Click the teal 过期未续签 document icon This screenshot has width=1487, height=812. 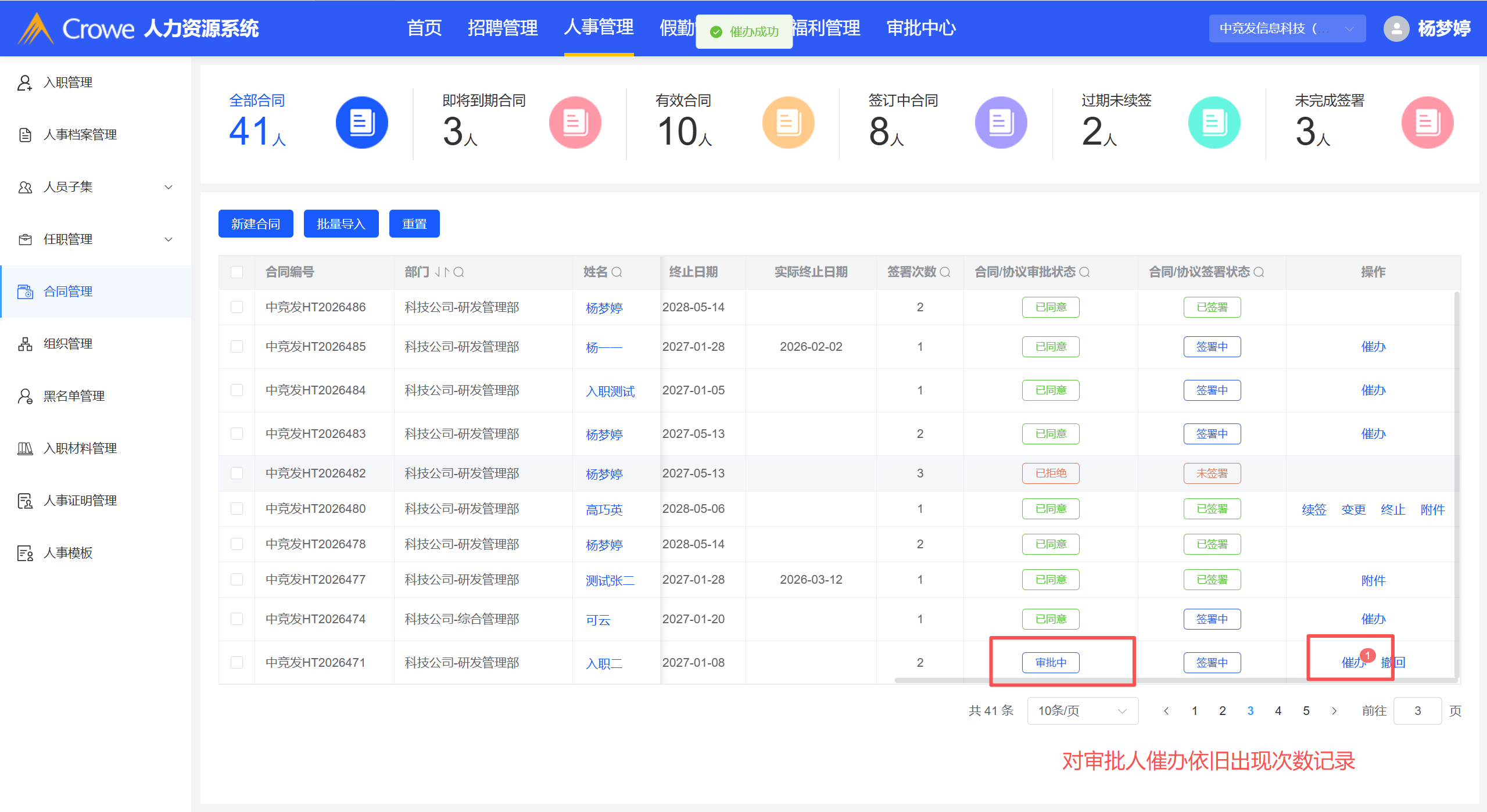pyautogui.click(x=1214, y=123)
